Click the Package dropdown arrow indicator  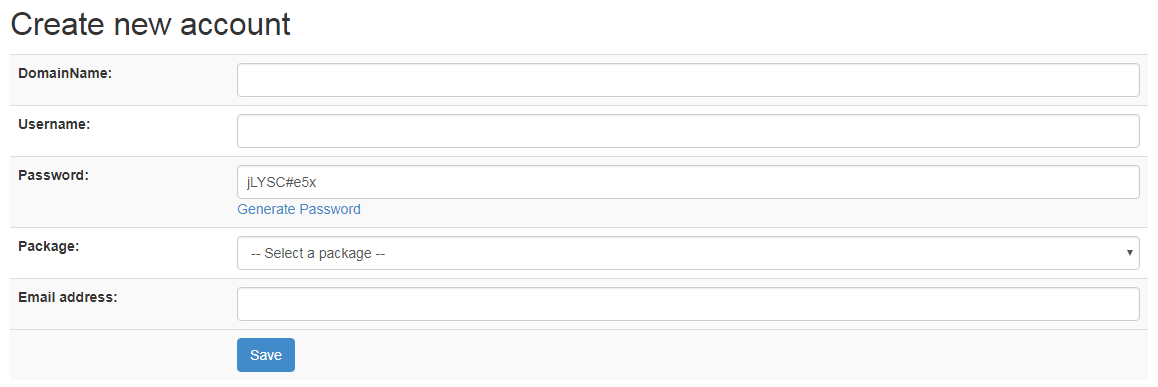pos(1130,253)
